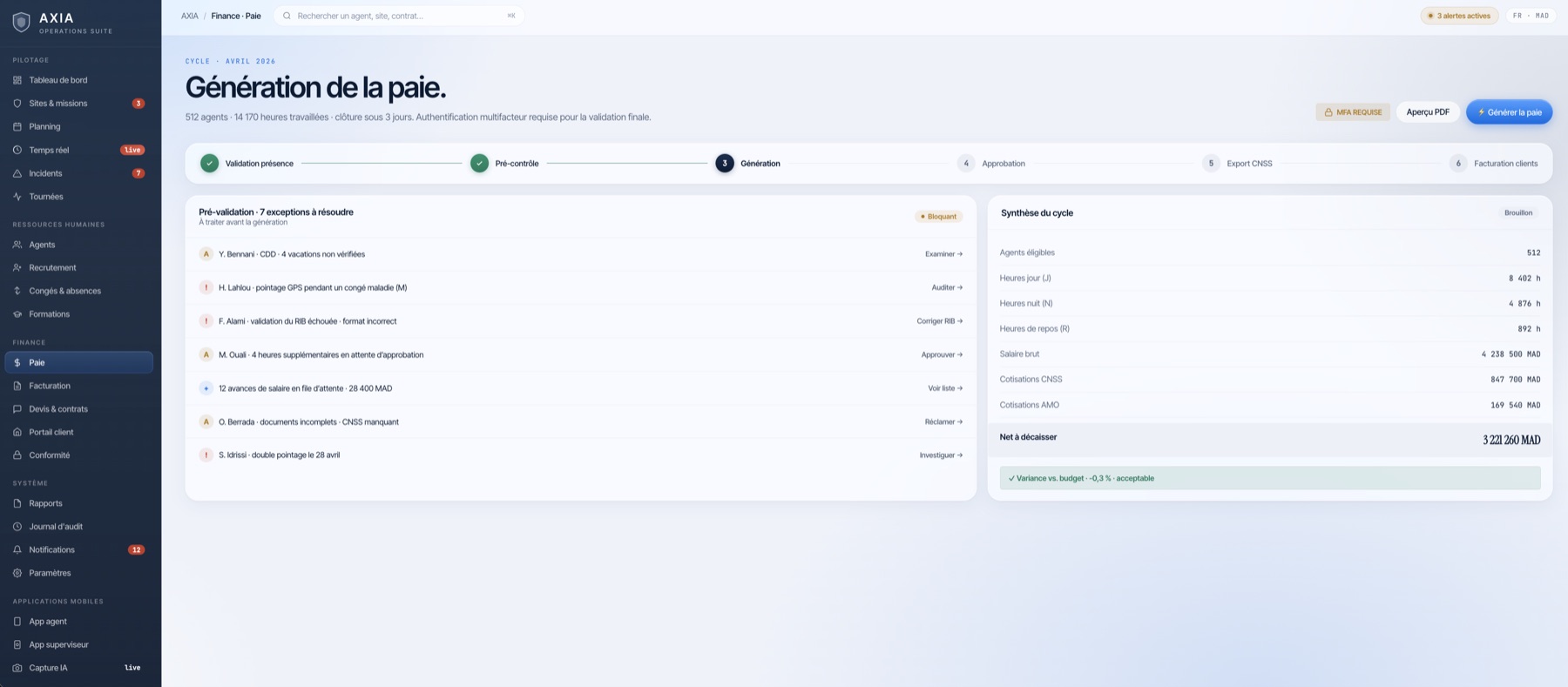The width and height of the screenshot is (1568, 687).
Task: Focus the agent, site, contract search field
Action: point(400,16)
